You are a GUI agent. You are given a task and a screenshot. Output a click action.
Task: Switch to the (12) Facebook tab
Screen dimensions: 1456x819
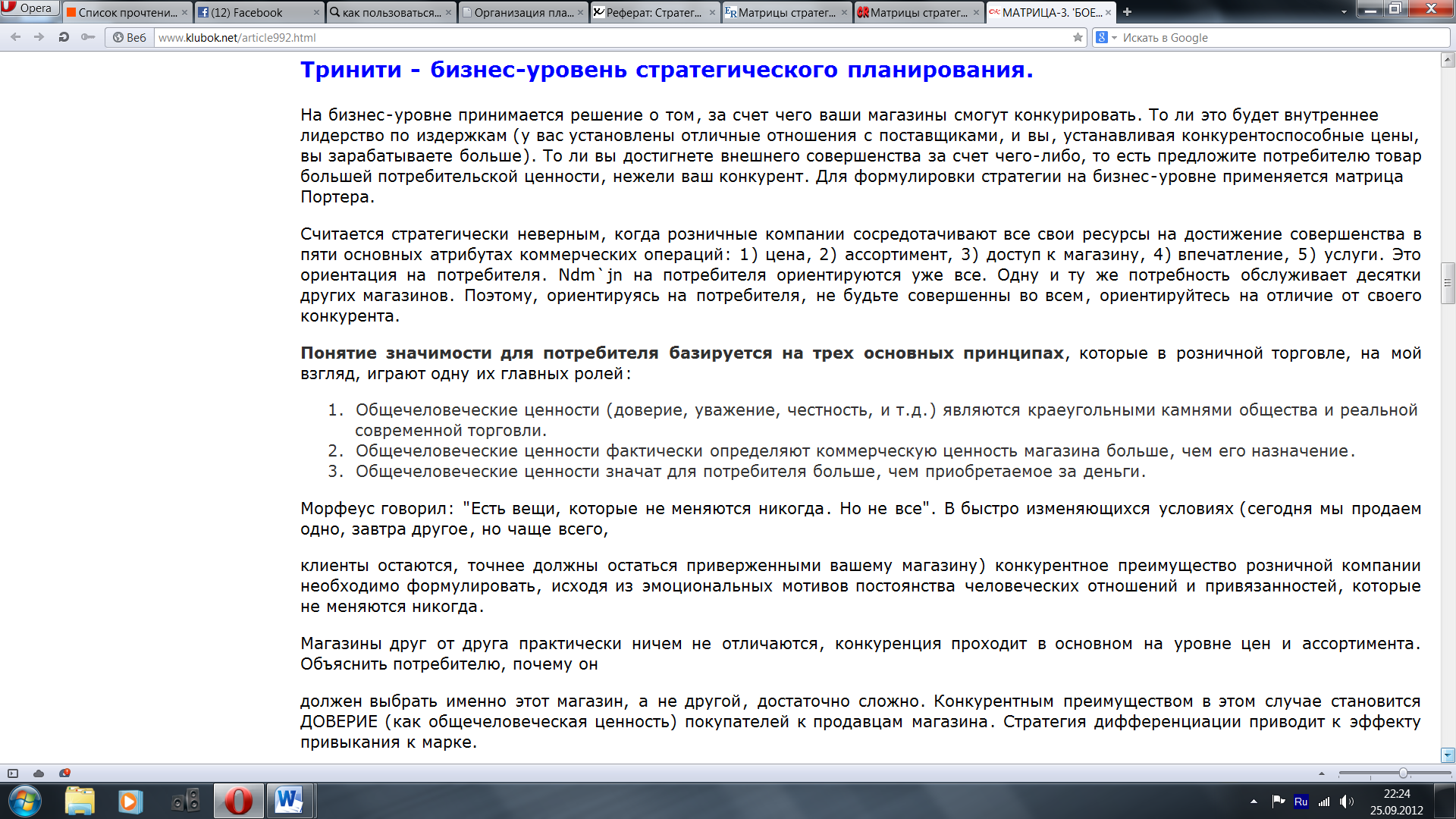click(x=259, y=12)
